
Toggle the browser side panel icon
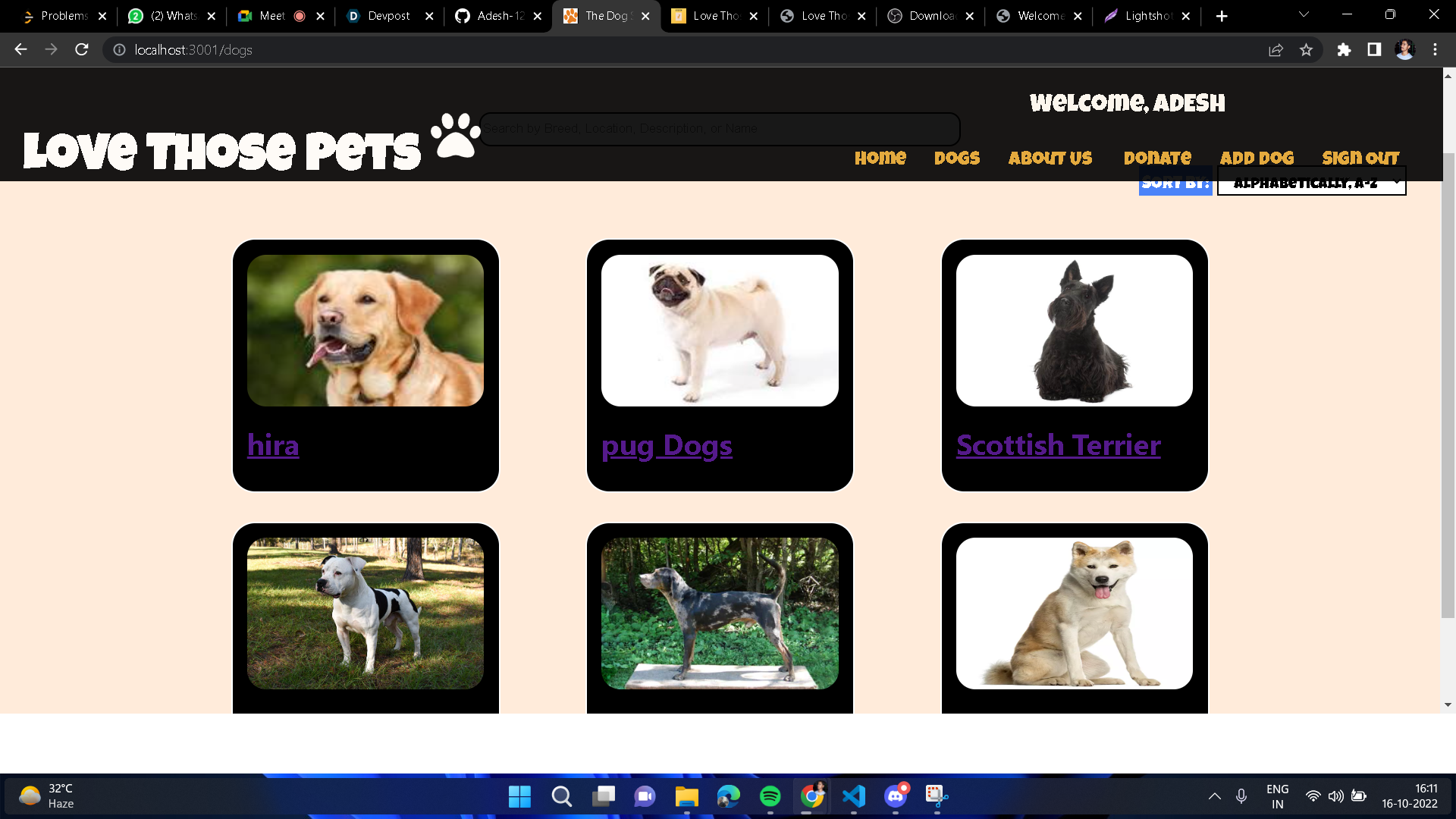(x=1374, y=50)
